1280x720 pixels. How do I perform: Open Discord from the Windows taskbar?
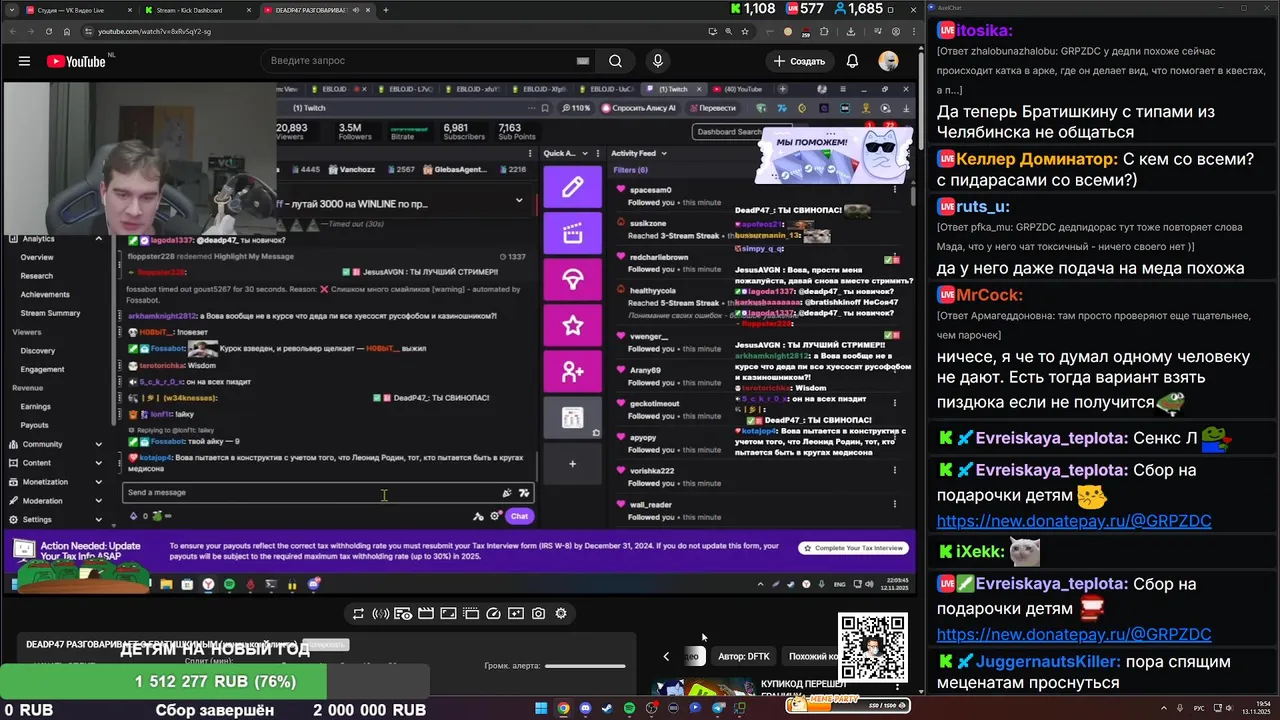tap(585, 708)
